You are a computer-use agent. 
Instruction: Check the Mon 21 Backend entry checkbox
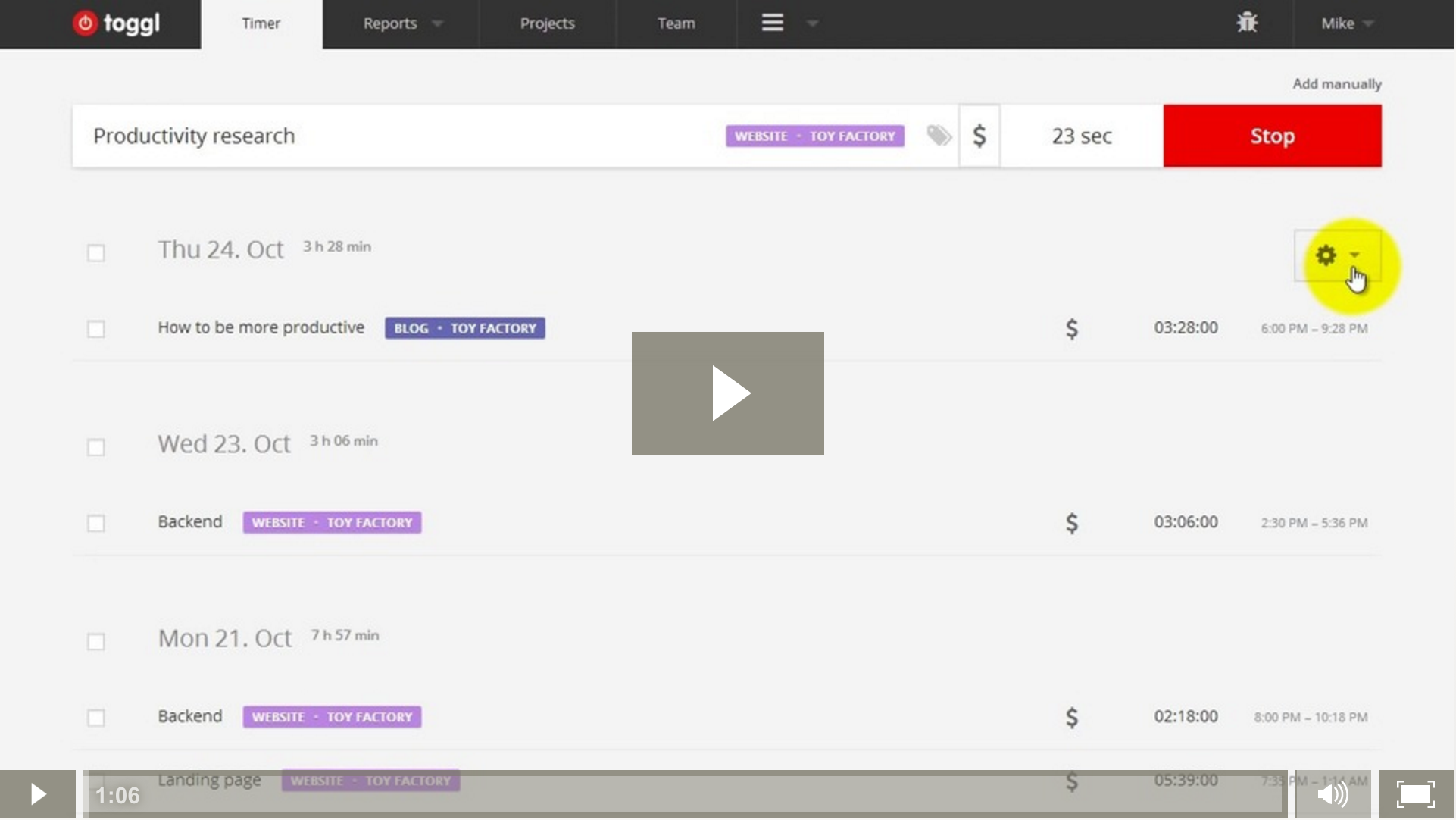[96, 718]
